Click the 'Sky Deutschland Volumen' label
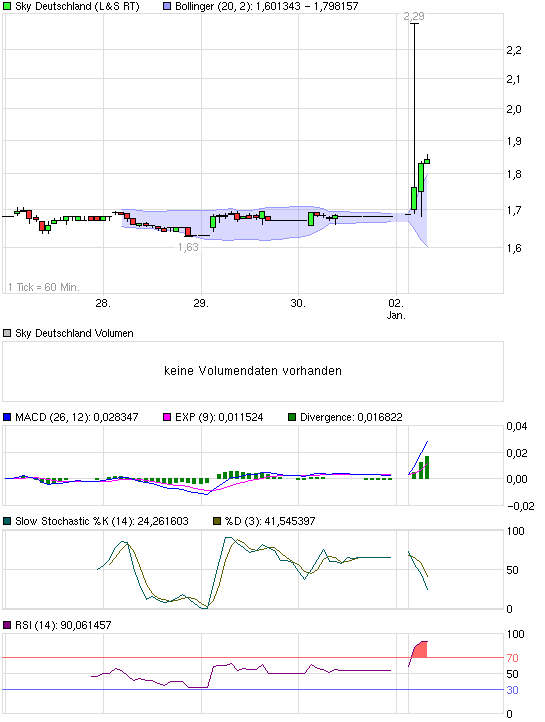Screen dimensions: 545x722 [74, 333]
